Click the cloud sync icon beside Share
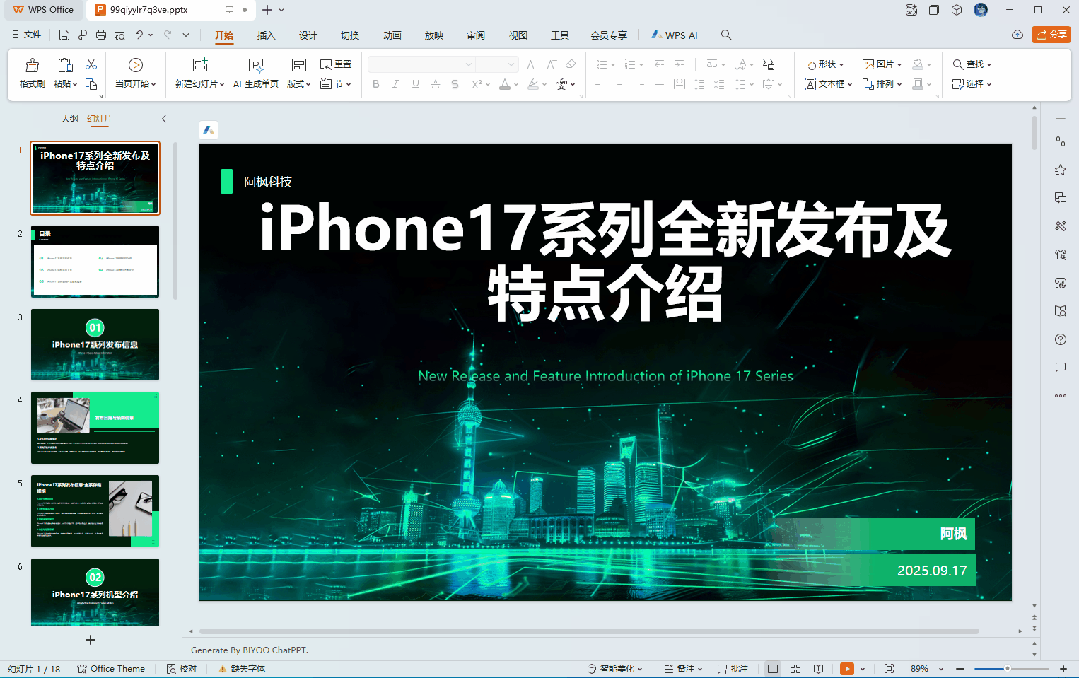 coord(1017,34)
